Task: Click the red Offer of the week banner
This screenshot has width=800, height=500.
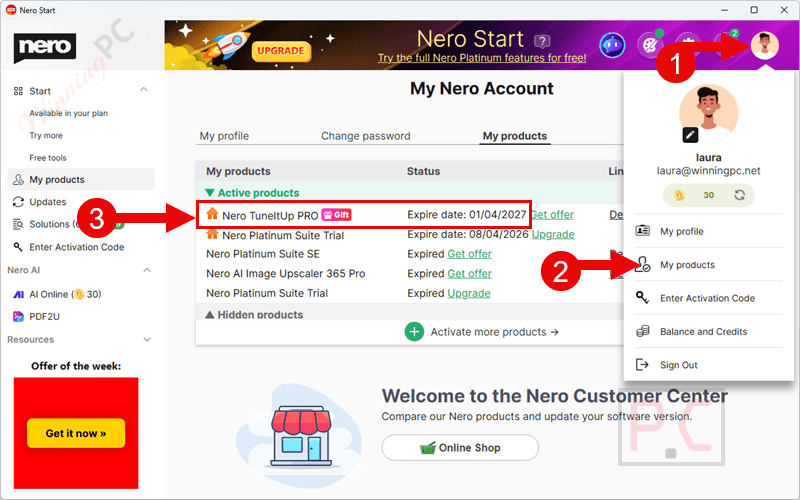Action: [76, 433]
